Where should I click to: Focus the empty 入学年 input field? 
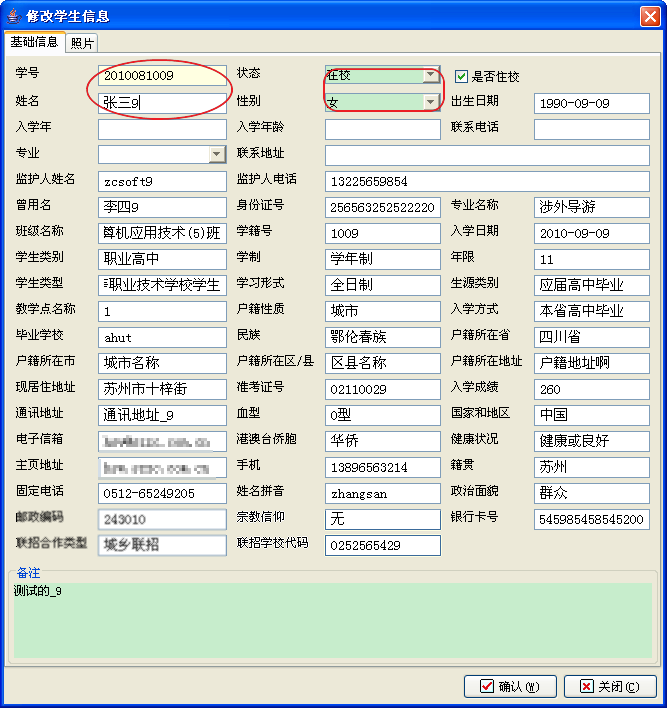click(x=162, y=129)
